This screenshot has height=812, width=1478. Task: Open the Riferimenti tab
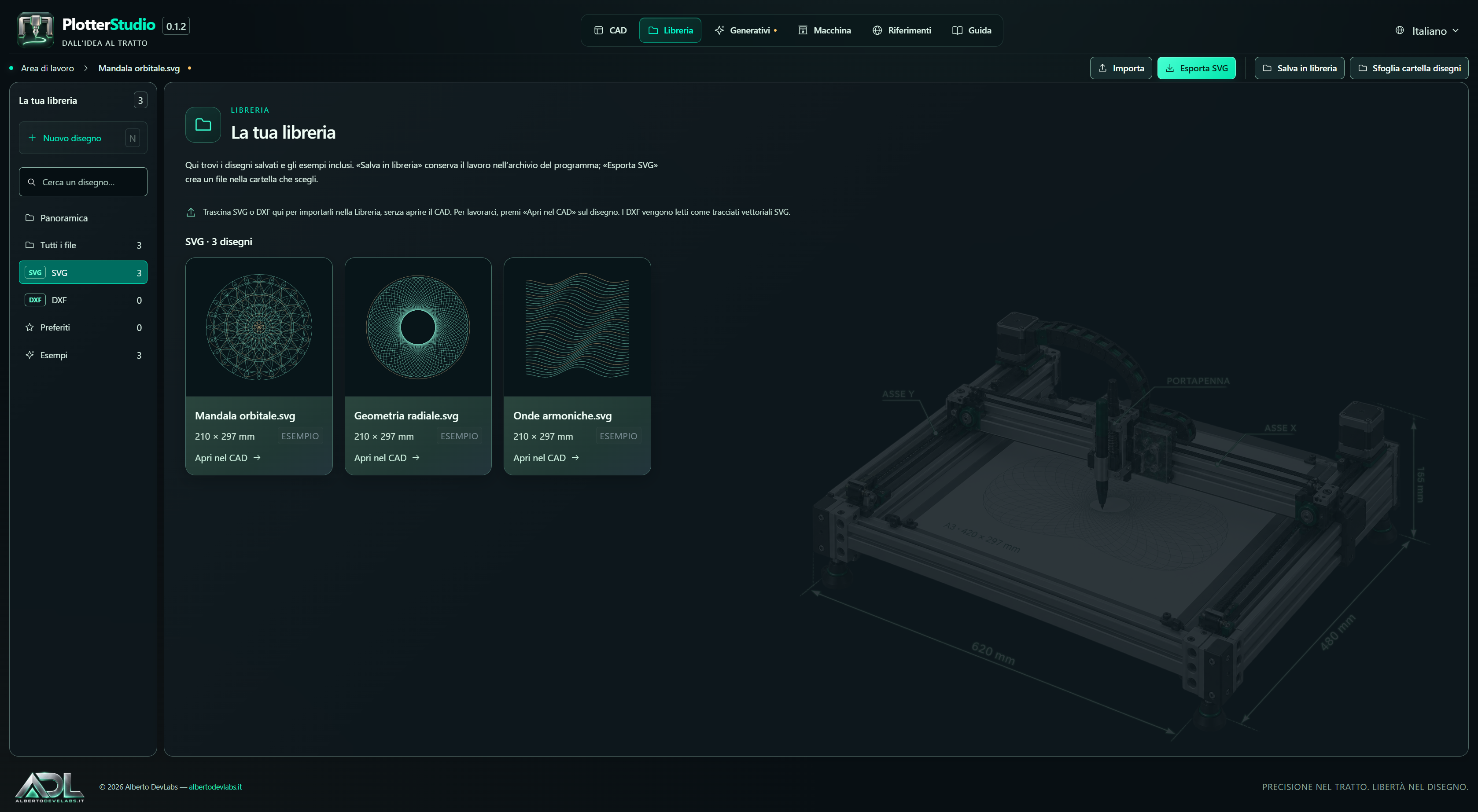[901, 30]
